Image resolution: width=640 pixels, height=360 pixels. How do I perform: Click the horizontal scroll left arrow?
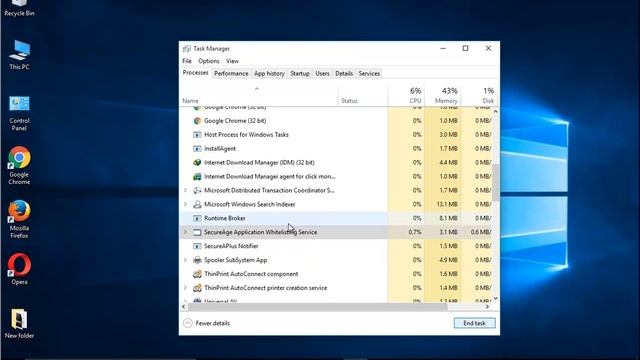(184, 307)
